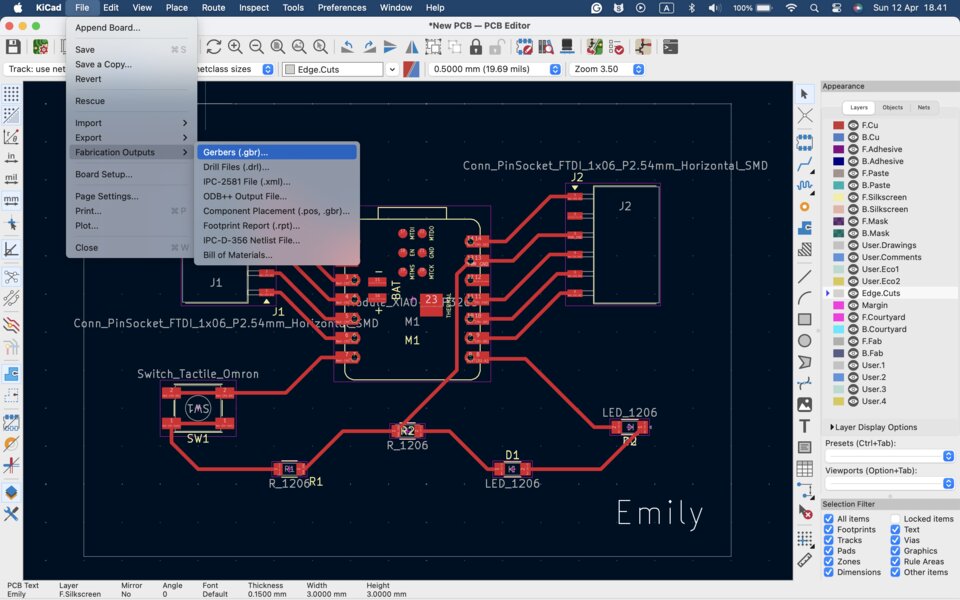The height and width of the screenshot is (600, 960).
Task: Open the Board Setup toolbar icon
Action: point(40,47)
